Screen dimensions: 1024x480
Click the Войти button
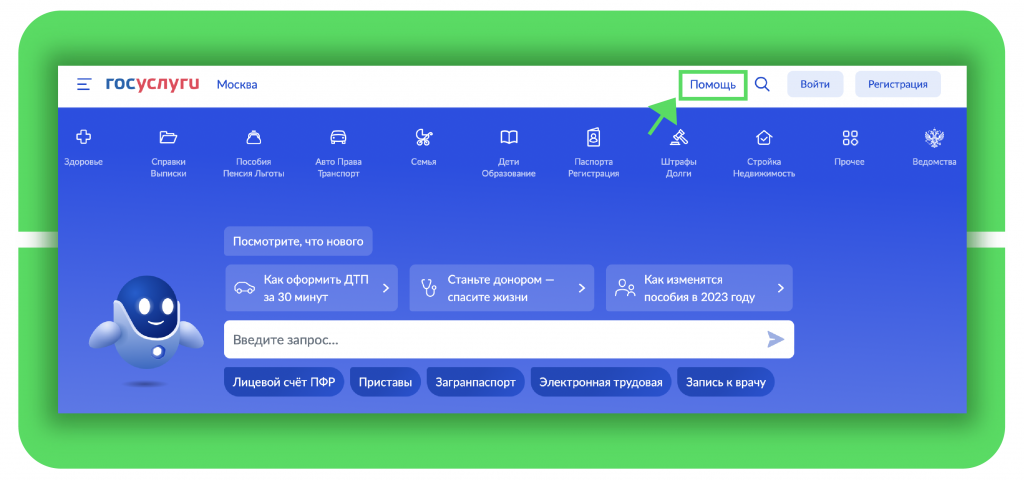coord(815,84)
